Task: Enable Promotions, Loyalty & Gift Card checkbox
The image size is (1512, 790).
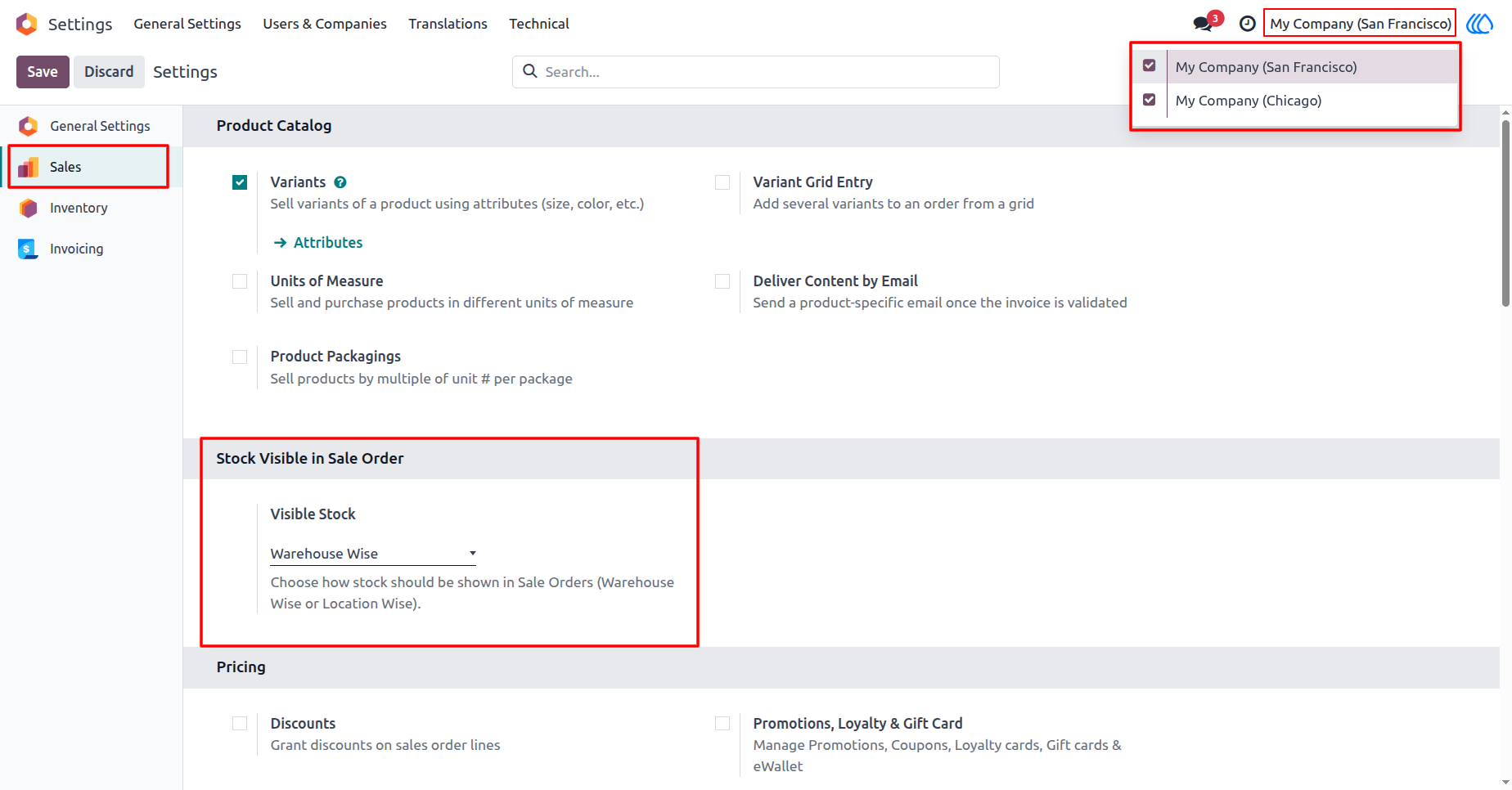Action: pos(722,724)
